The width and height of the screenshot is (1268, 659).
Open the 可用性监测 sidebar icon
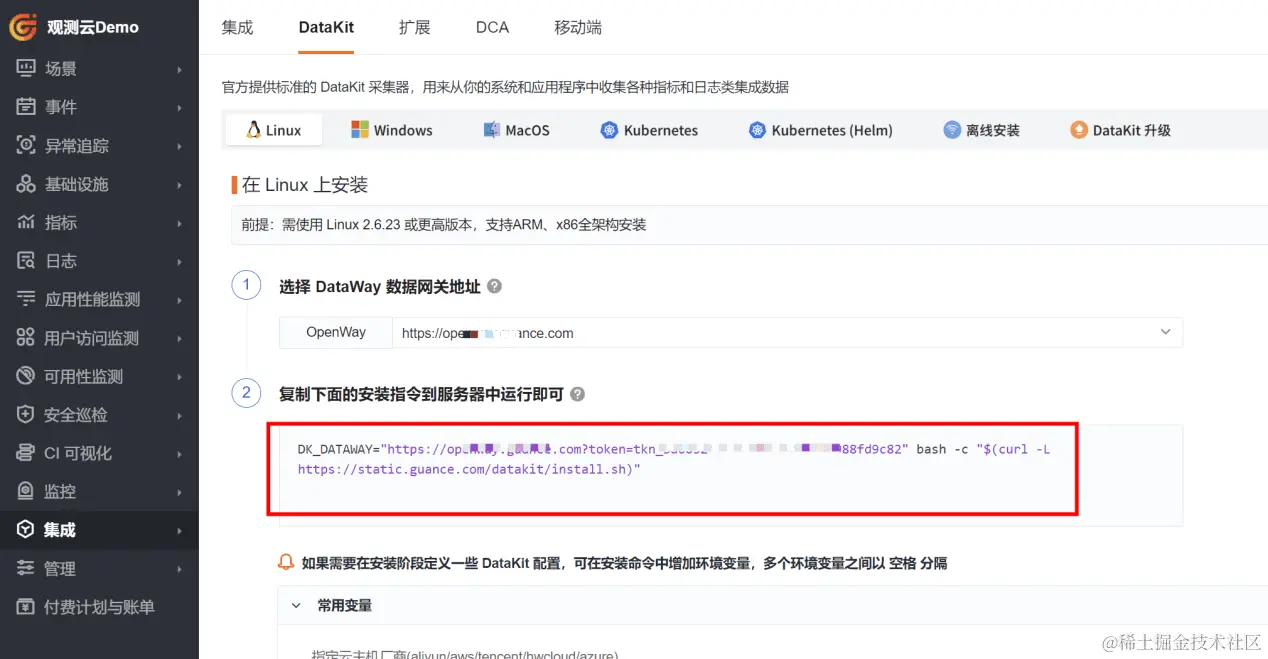[x=26, y=376]
